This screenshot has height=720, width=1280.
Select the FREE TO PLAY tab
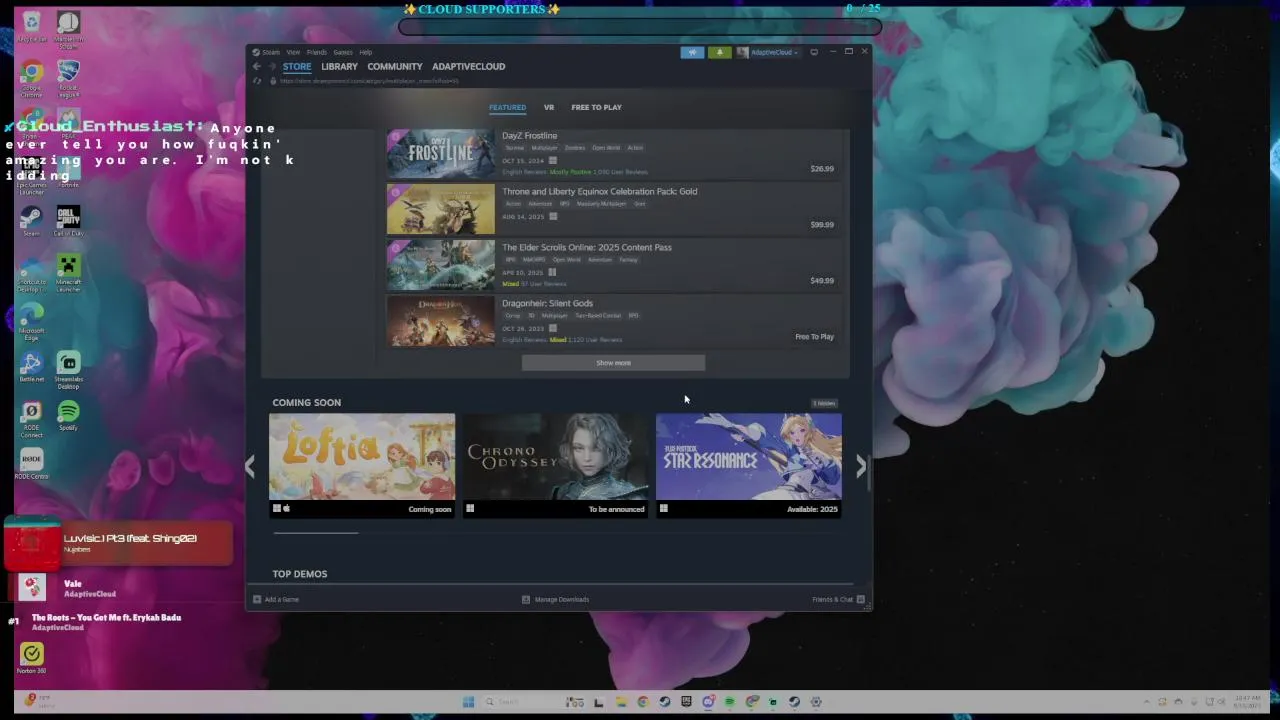[596, 107]
